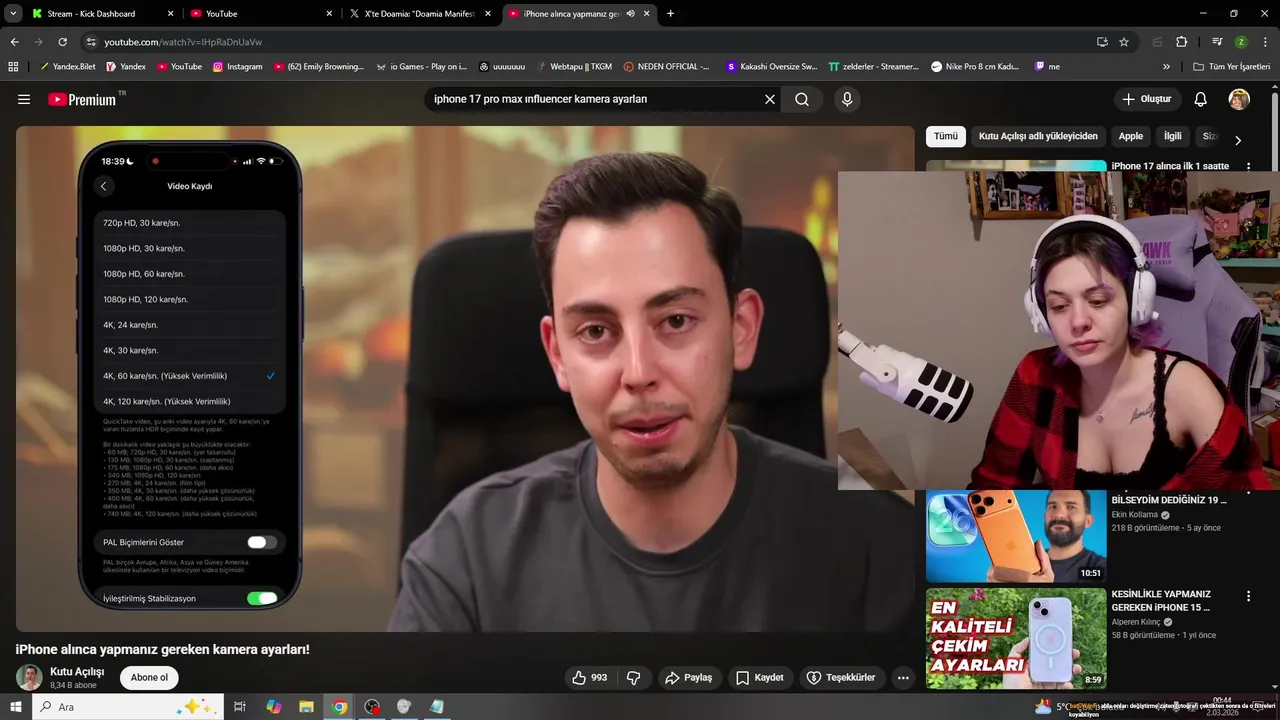Mute the tab via its speaker icon
1280x720 pixels.
[x=630, y=14]
